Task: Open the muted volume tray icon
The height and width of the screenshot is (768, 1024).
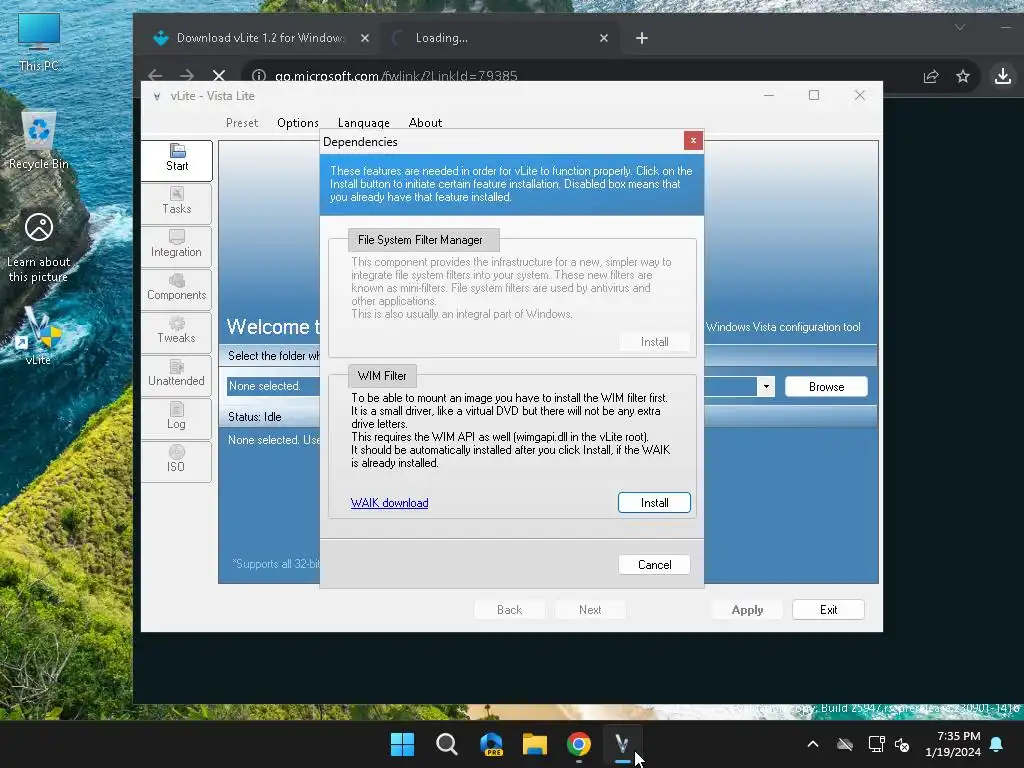Action: pos(902,744)
